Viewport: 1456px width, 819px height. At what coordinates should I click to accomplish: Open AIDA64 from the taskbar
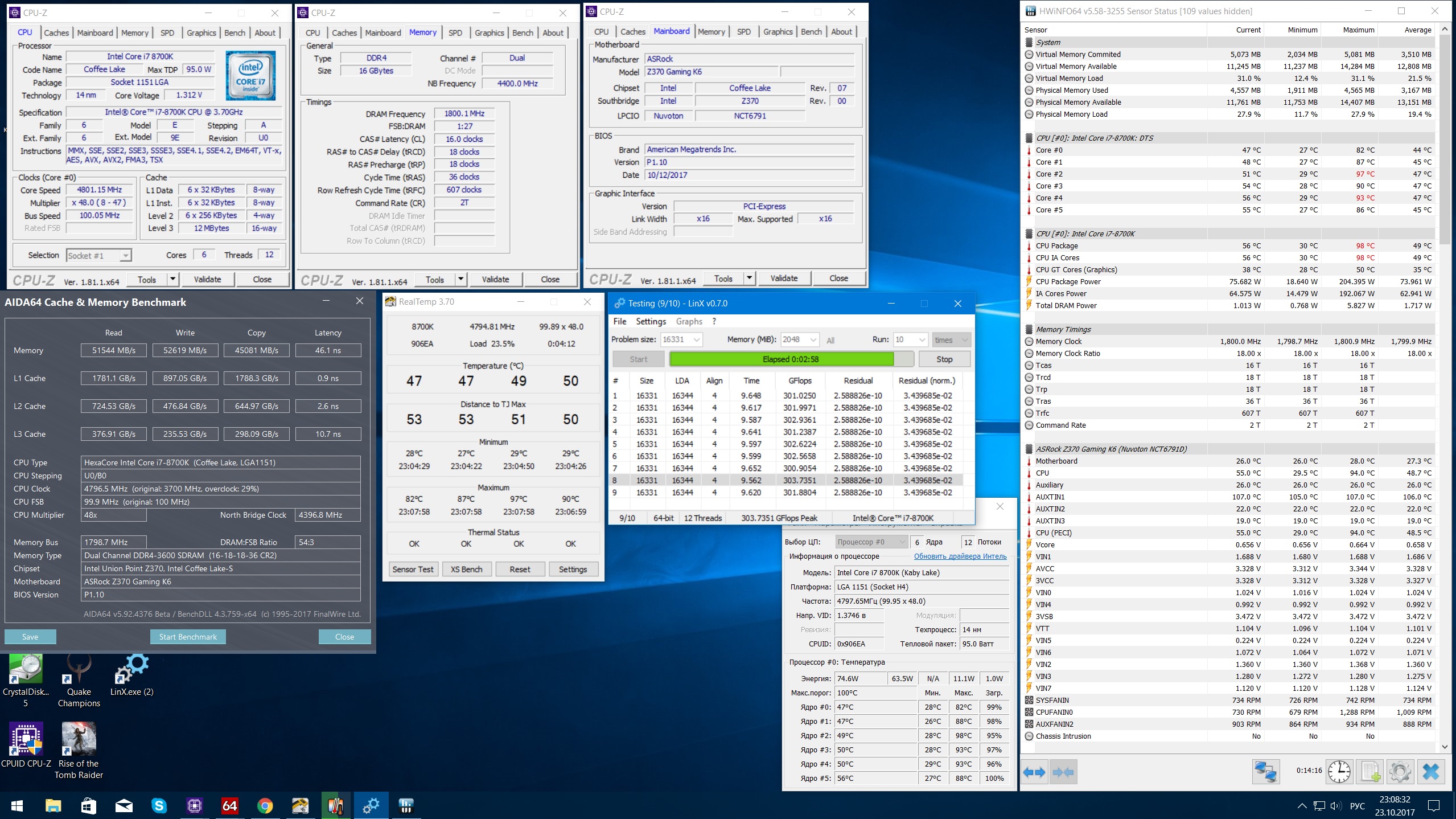click(229, 805)
